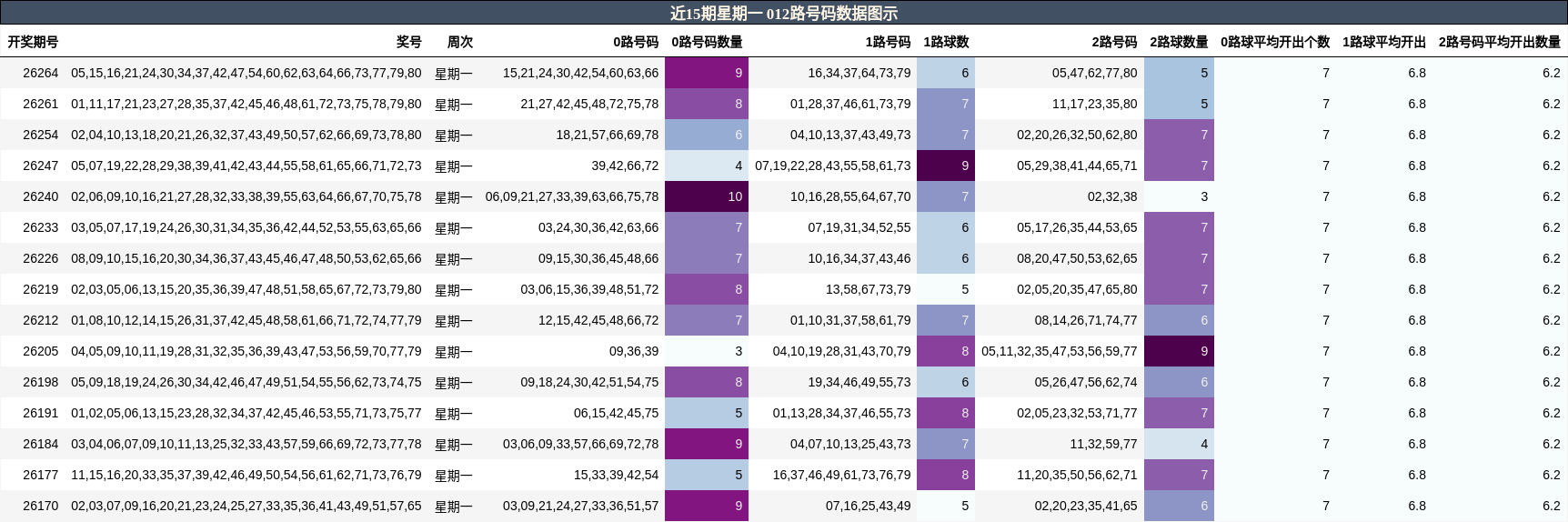Click 2路号码 cell 05,47,62,77,80

click(1095, 73)
